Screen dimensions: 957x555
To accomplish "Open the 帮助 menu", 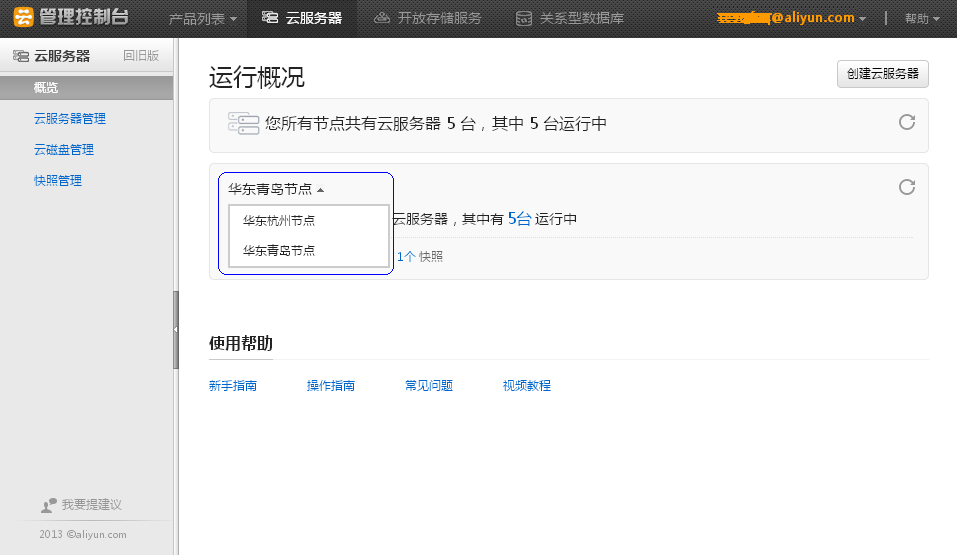I will click(x=922, y=19).
